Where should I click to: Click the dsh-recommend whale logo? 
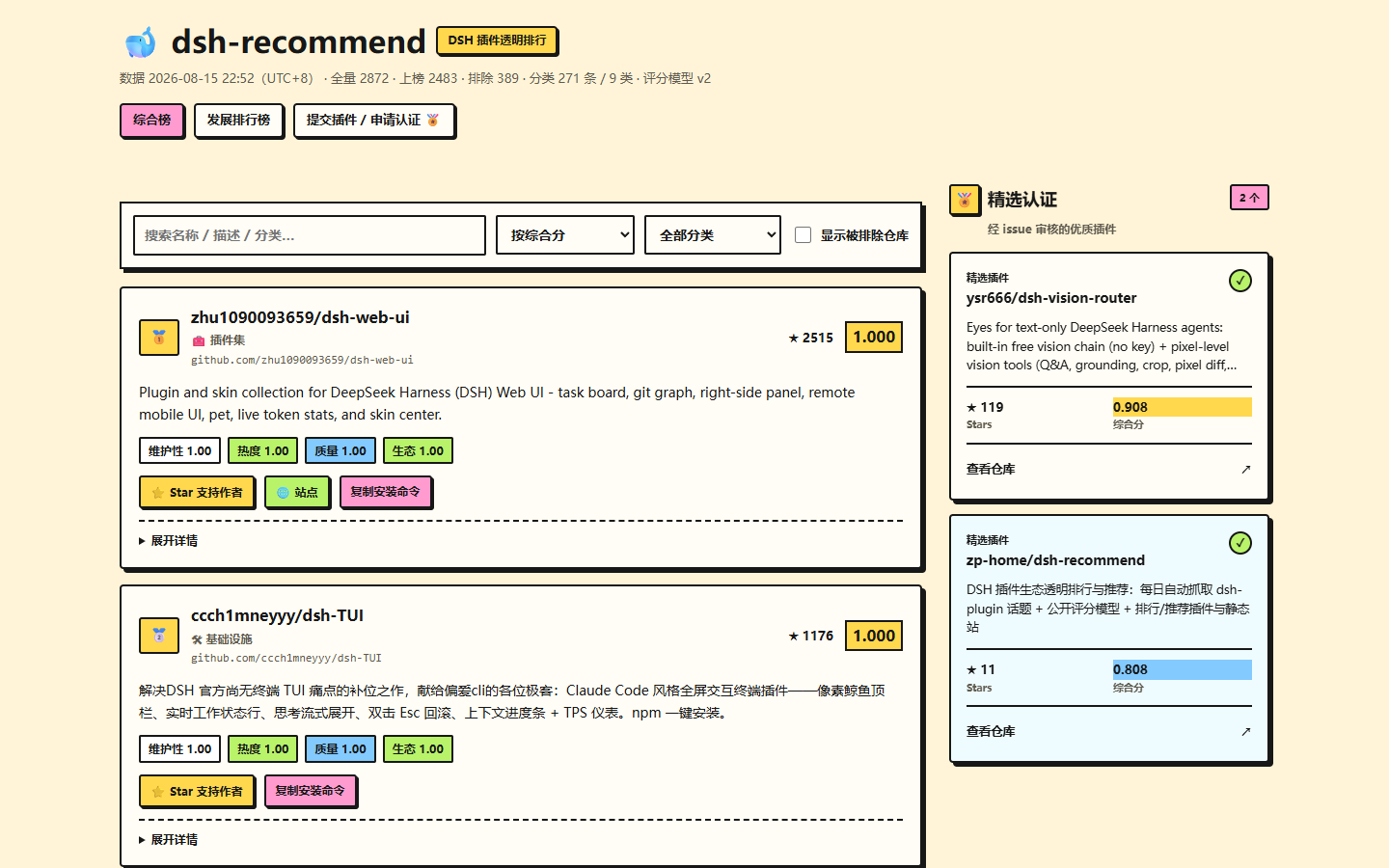[x=141, y=42]
